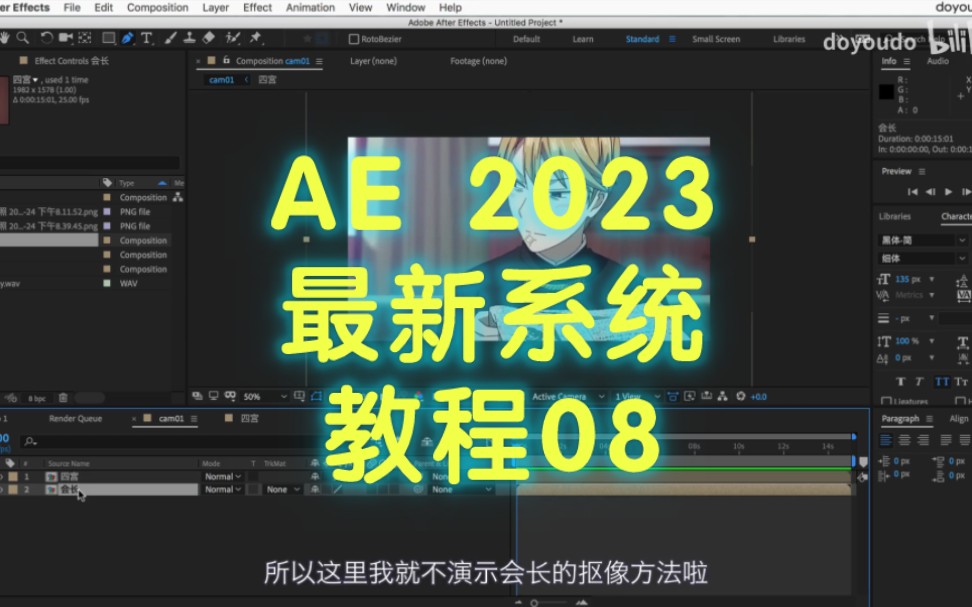Select the Rectangle shape tool

pos(107,39)
